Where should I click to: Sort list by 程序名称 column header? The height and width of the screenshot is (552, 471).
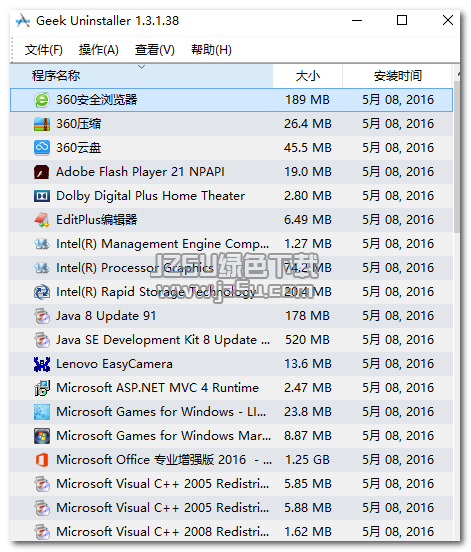coord(141,76)
